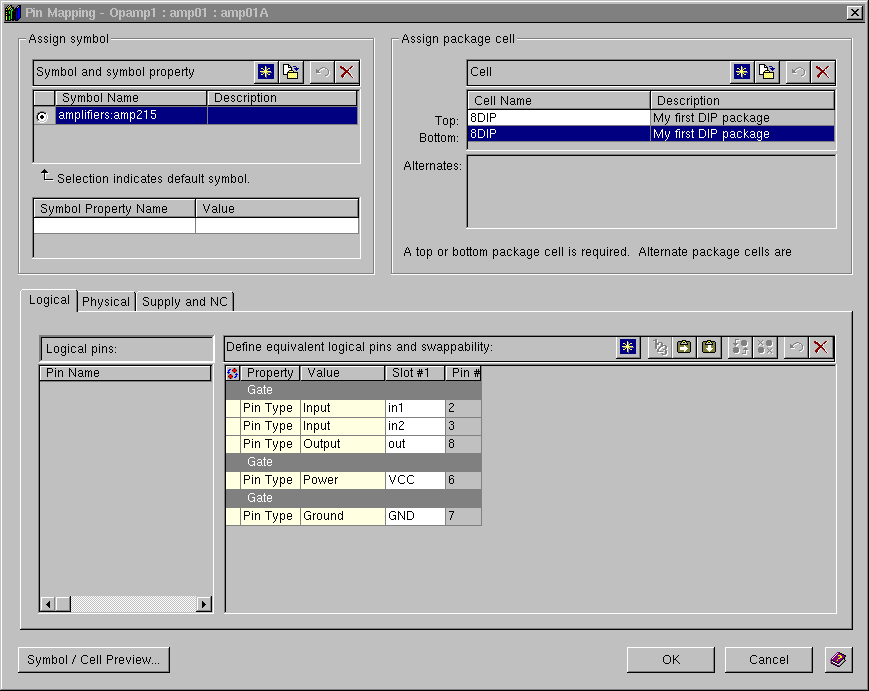Open the Supply and NC tab
This screenshot has height=691, width=869.
point(185,301)
